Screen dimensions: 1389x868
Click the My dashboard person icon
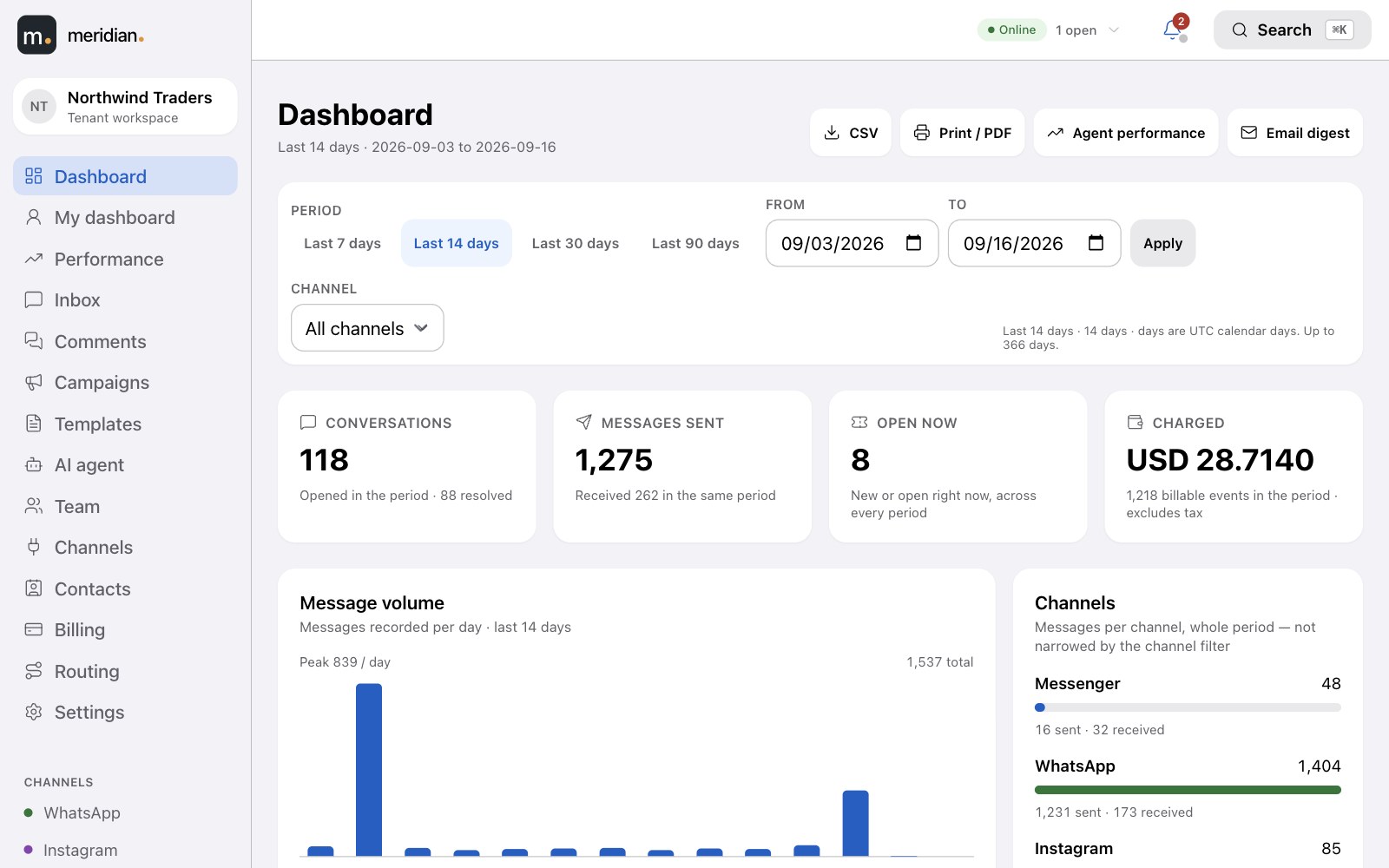34,217
